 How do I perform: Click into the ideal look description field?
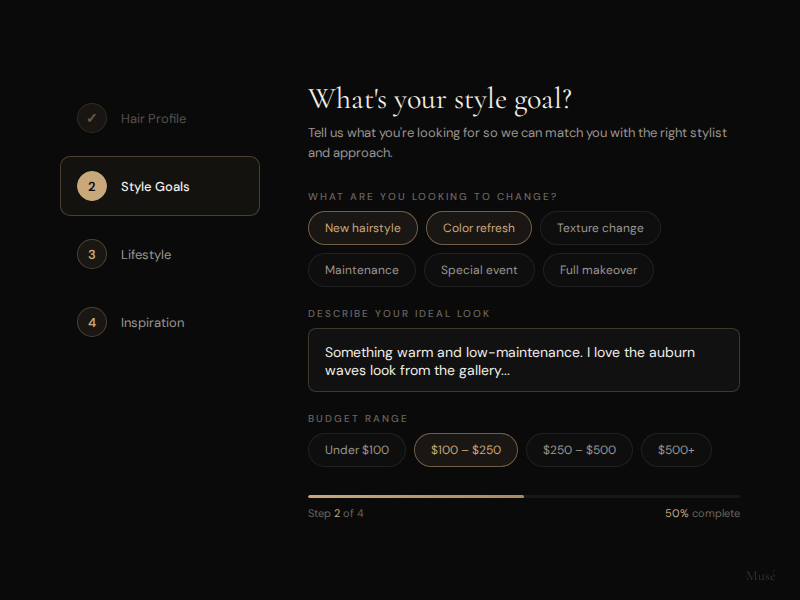(x=523, y=360)
